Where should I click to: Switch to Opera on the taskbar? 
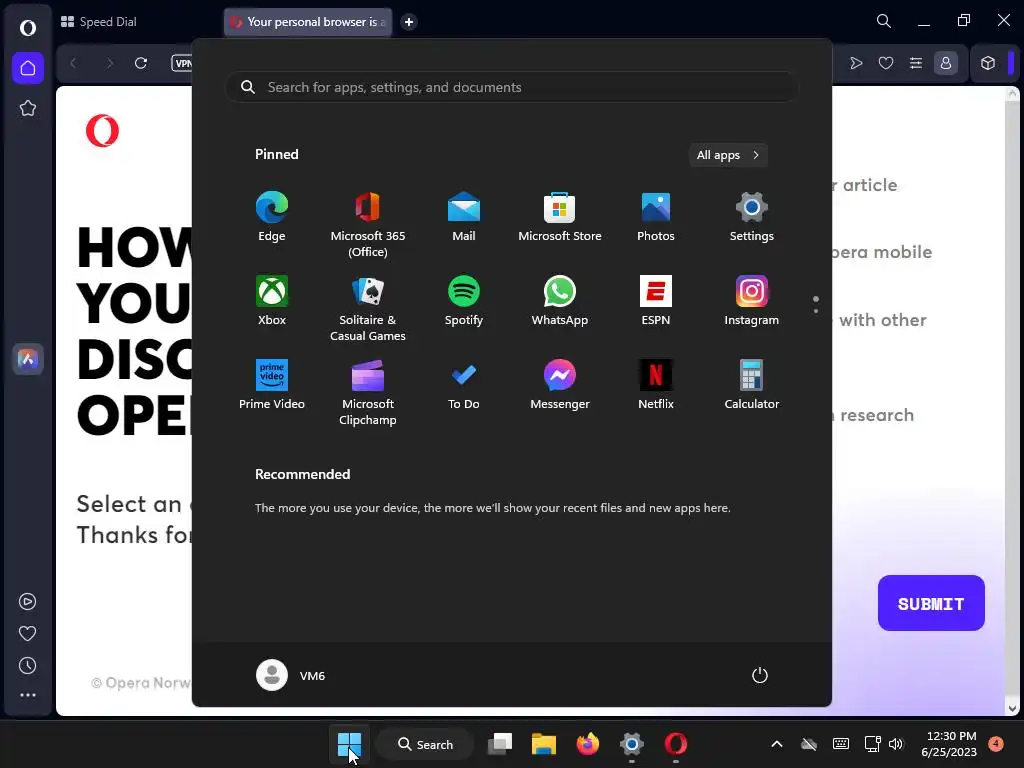tap(676, 744)
